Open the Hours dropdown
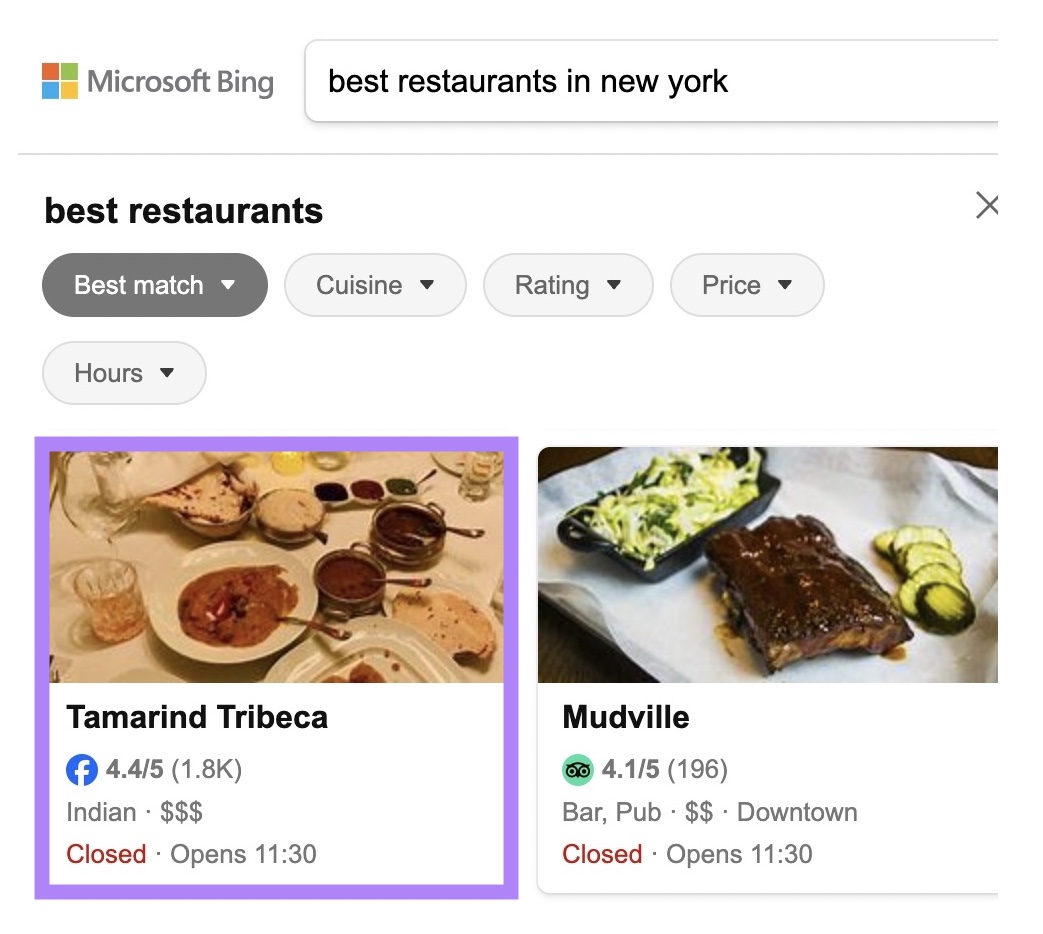The height and width of the screenshot is (934, 1043). click(x=124, y=372)
